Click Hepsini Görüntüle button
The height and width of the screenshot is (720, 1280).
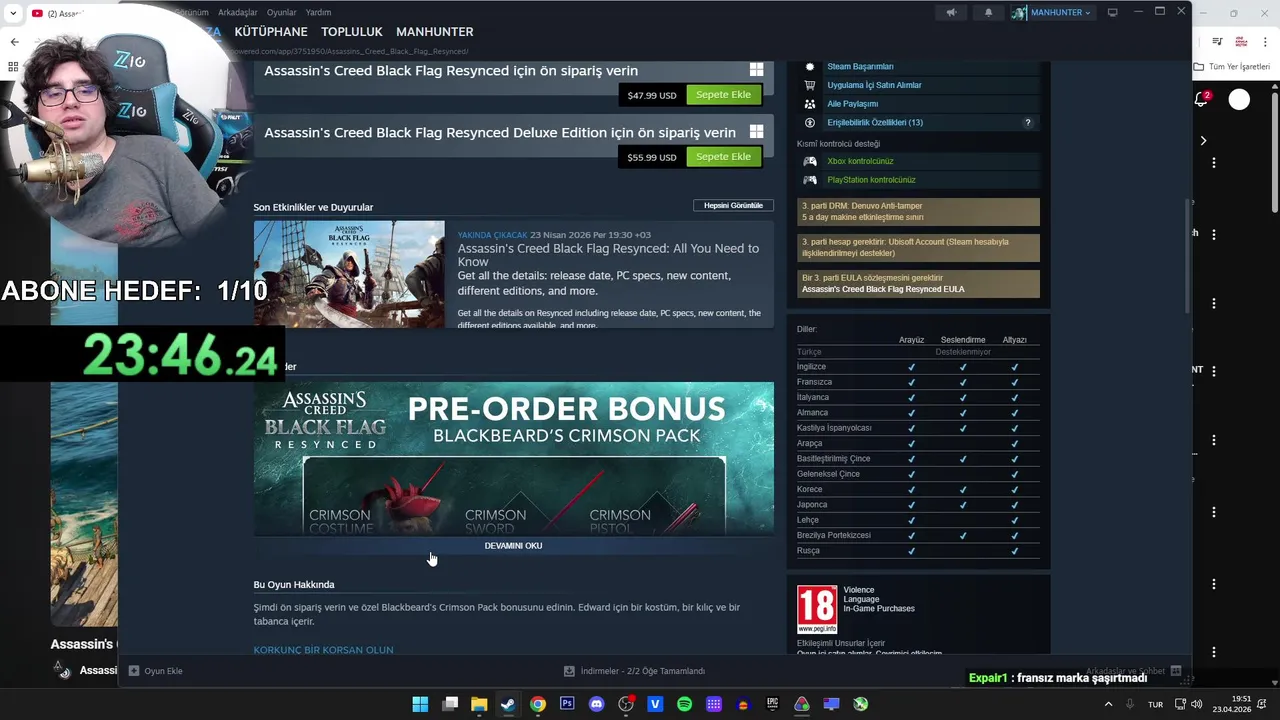[x=733, y=206]
